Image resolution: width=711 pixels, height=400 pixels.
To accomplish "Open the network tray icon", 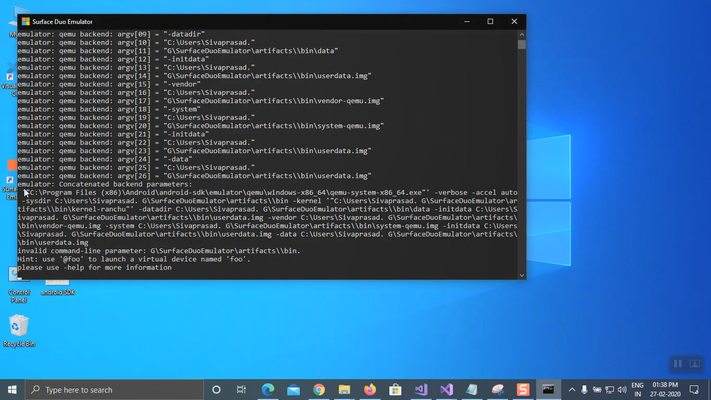I will point(609,390).
